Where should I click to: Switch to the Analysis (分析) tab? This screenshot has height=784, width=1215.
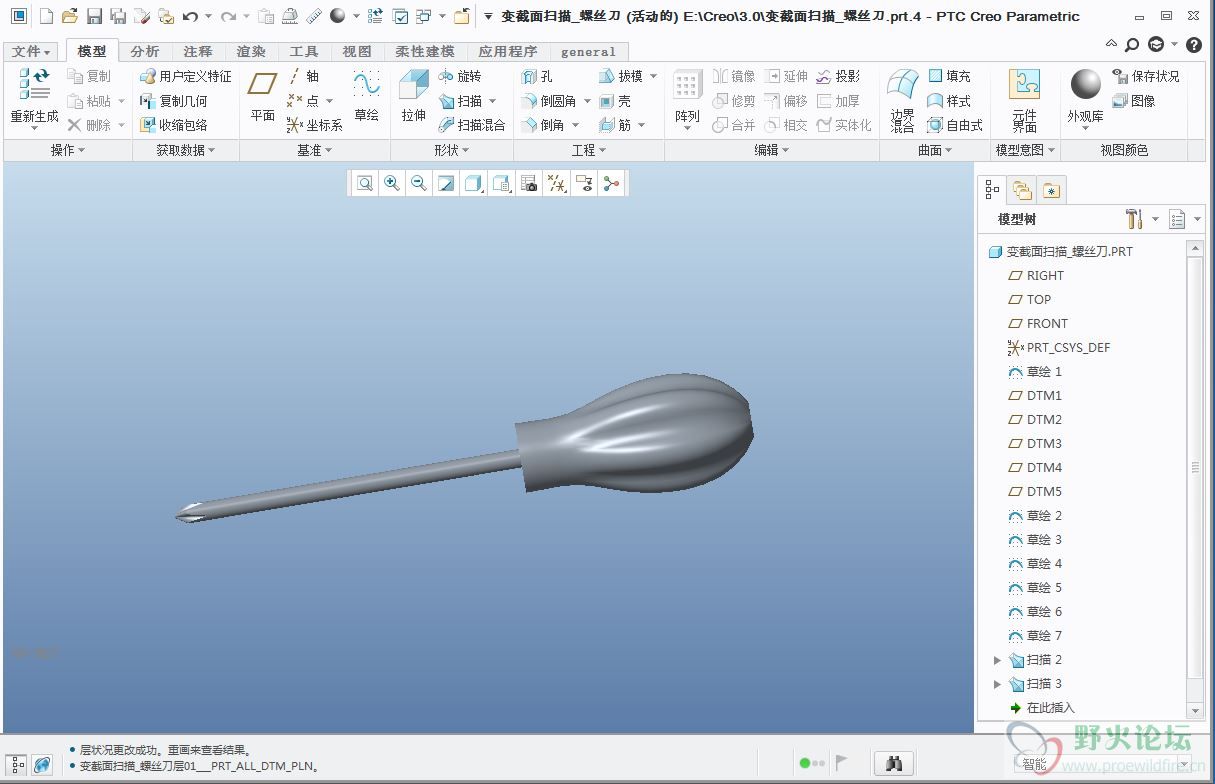tap(145, 51)
